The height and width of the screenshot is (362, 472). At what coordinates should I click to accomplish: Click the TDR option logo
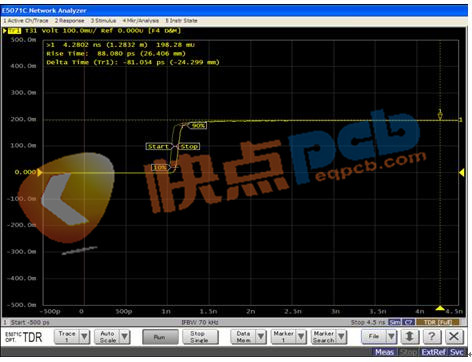tap(24, 337)
